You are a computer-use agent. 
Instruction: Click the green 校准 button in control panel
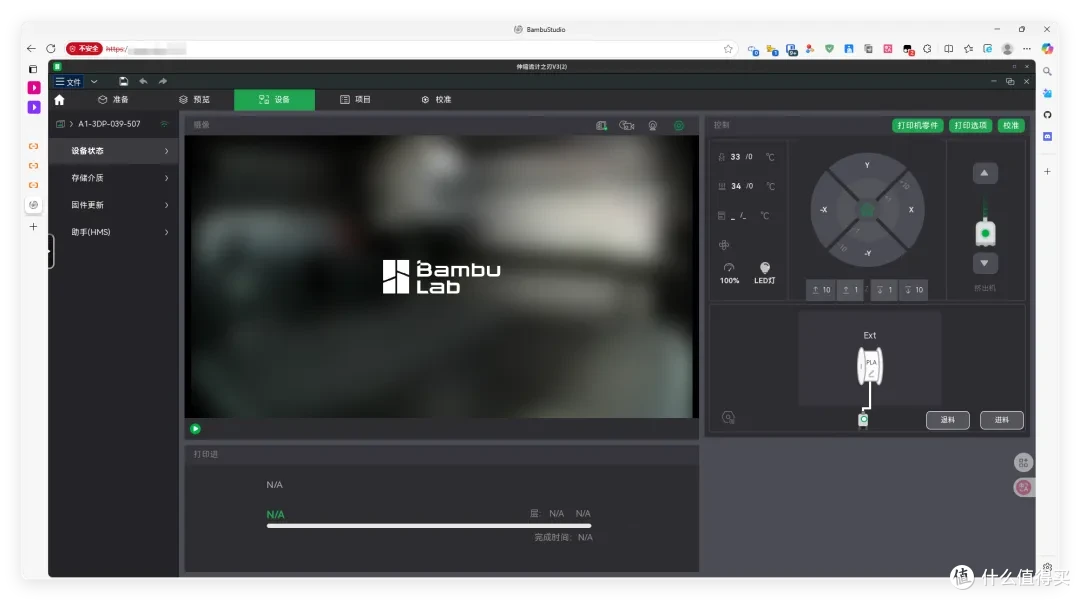[x=1010, y=125]
